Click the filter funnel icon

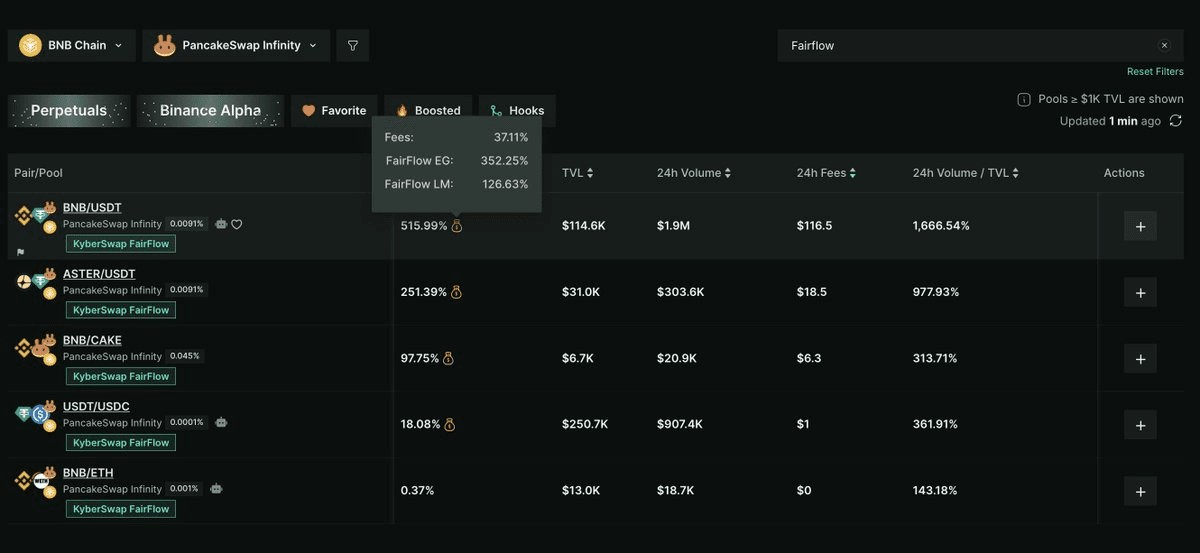(x=352, y=45)
